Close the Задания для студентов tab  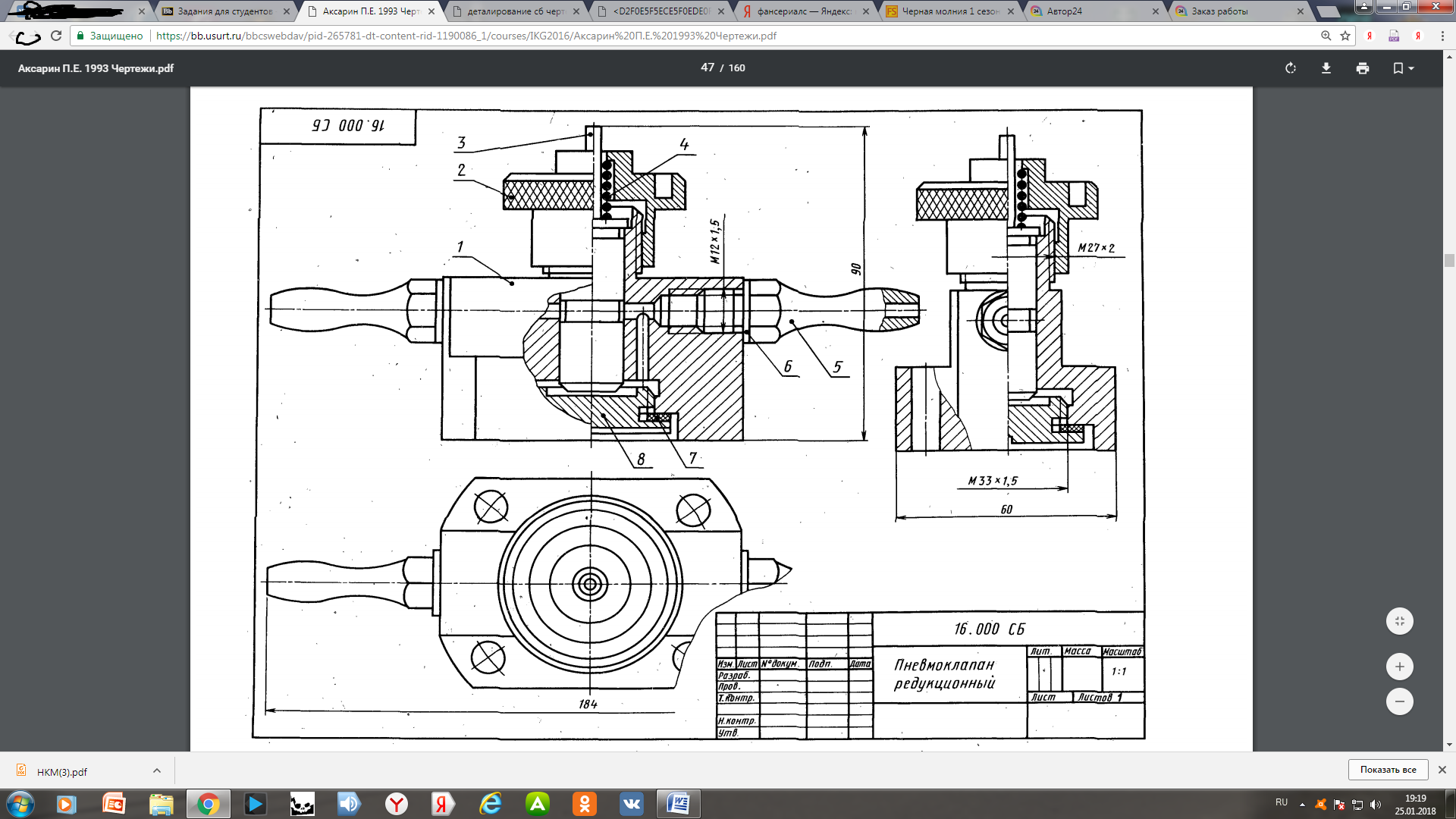pyautogui.click(x=287, y=11)
